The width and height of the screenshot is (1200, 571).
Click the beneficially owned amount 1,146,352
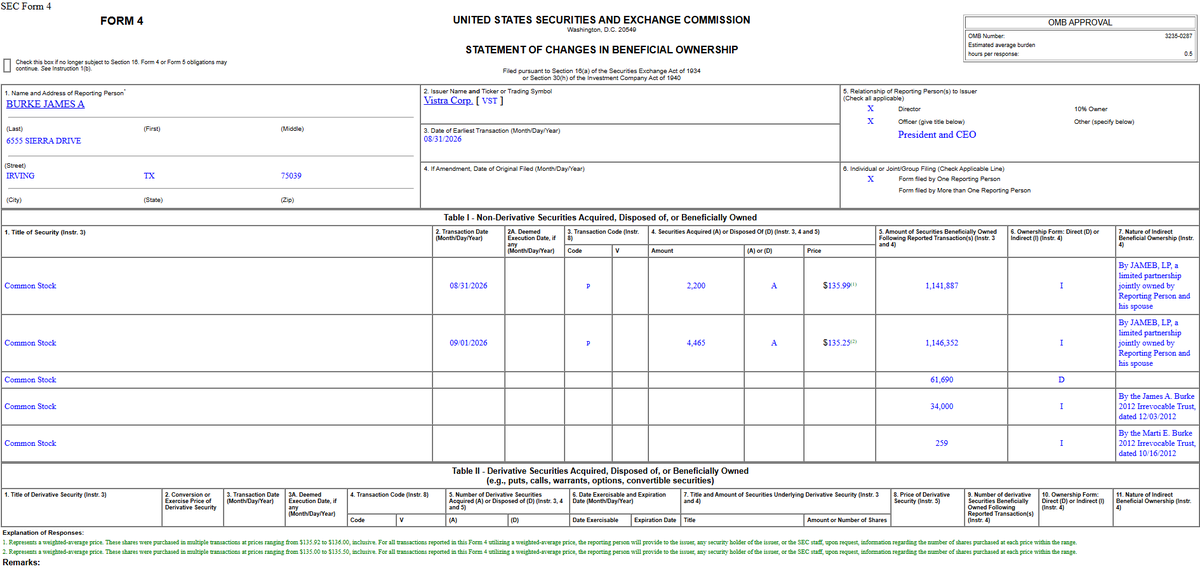click(x=942, y=343)
